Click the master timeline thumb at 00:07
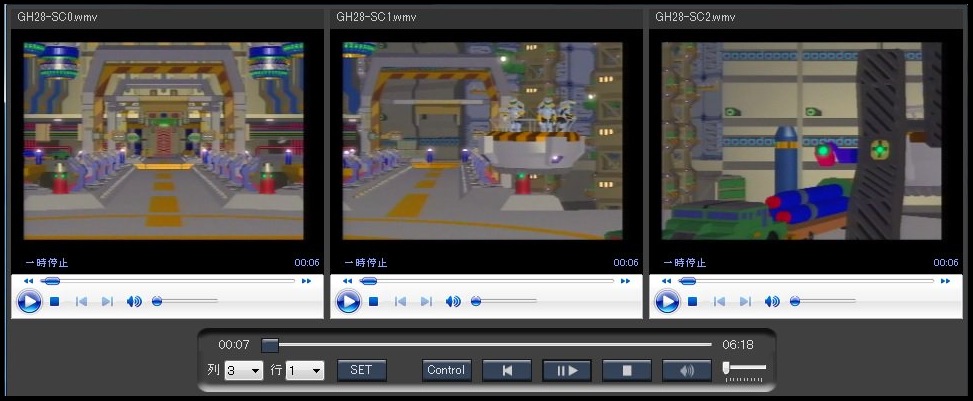The height and width of the screenshot is (401, 973). (x=270, y=345)
